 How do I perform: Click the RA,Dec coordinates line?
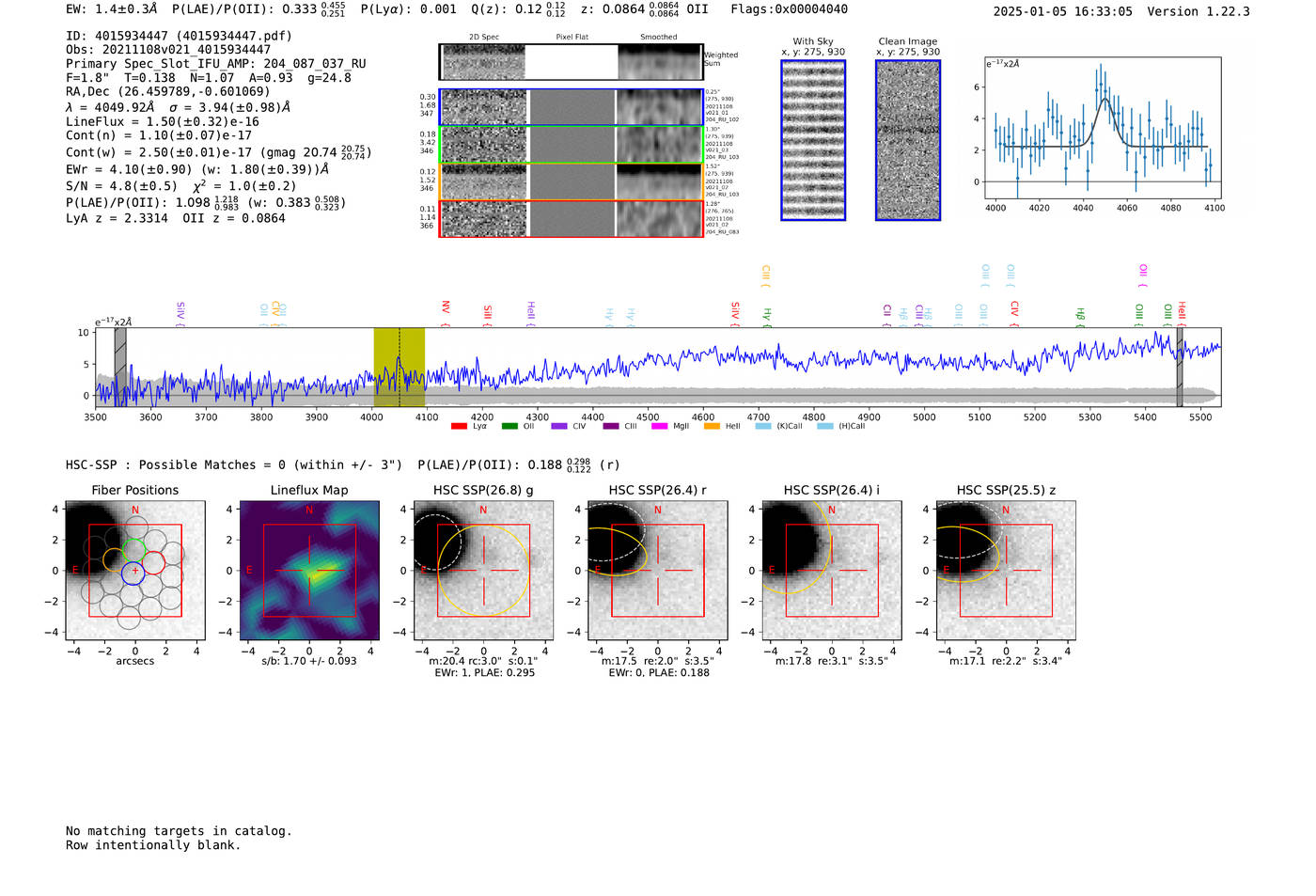(x=168, y=91)
